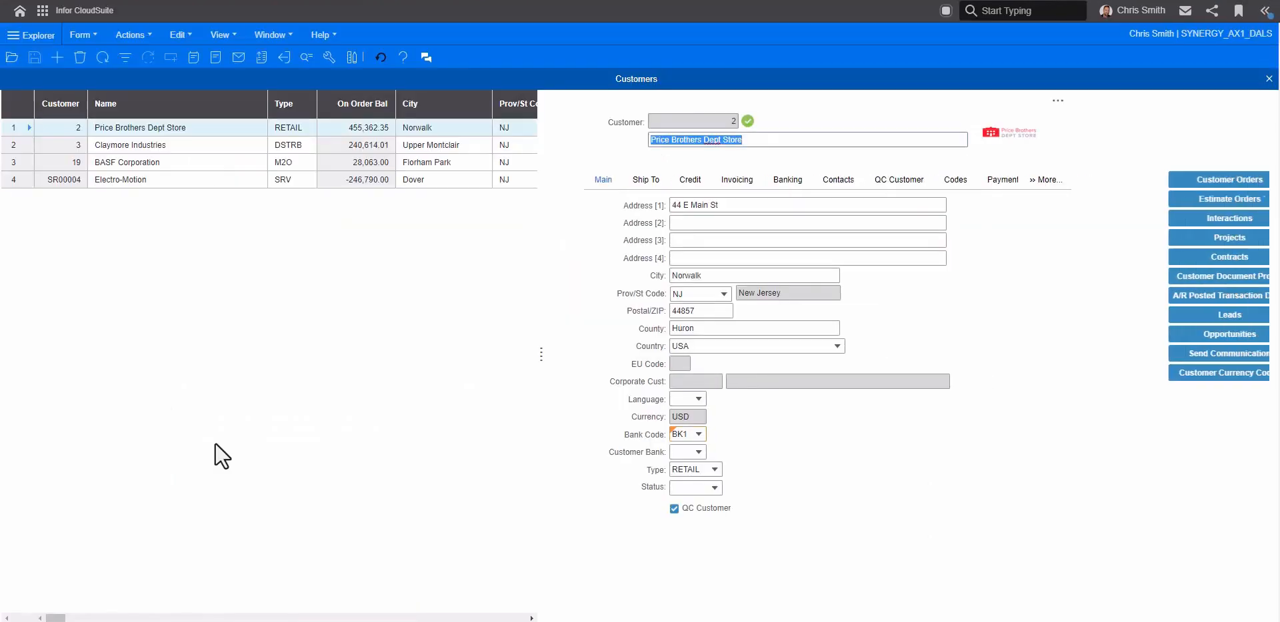This screenshot has width=1280, height=622.
Task: Open help question mark icon
Action: (403, 57)
